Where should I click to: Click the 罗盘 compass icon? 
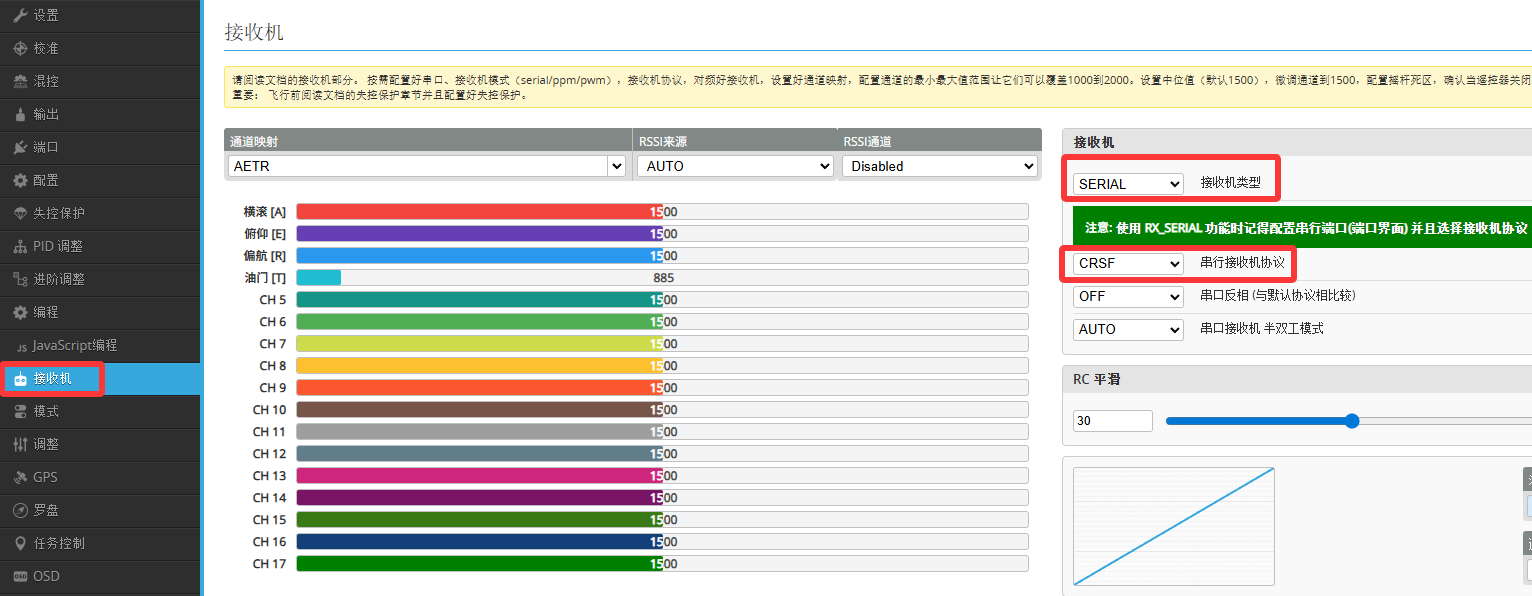pyautogui.click(x=20, y=510)
